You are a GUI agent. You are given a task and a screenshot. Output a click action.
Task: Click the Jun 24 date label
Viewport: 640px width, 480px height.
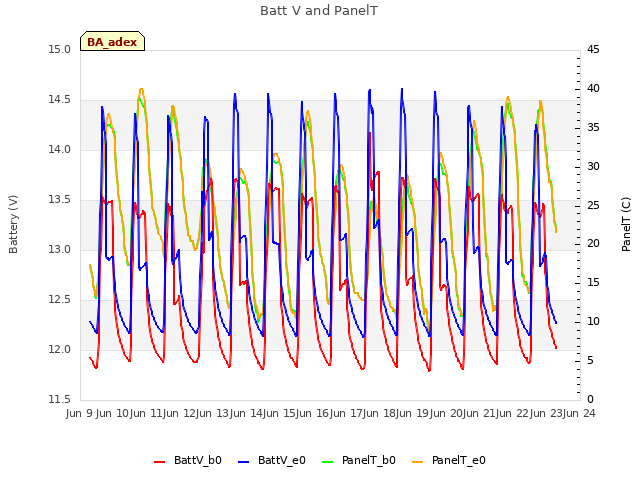pyautogui.click(x=580, y=414)
